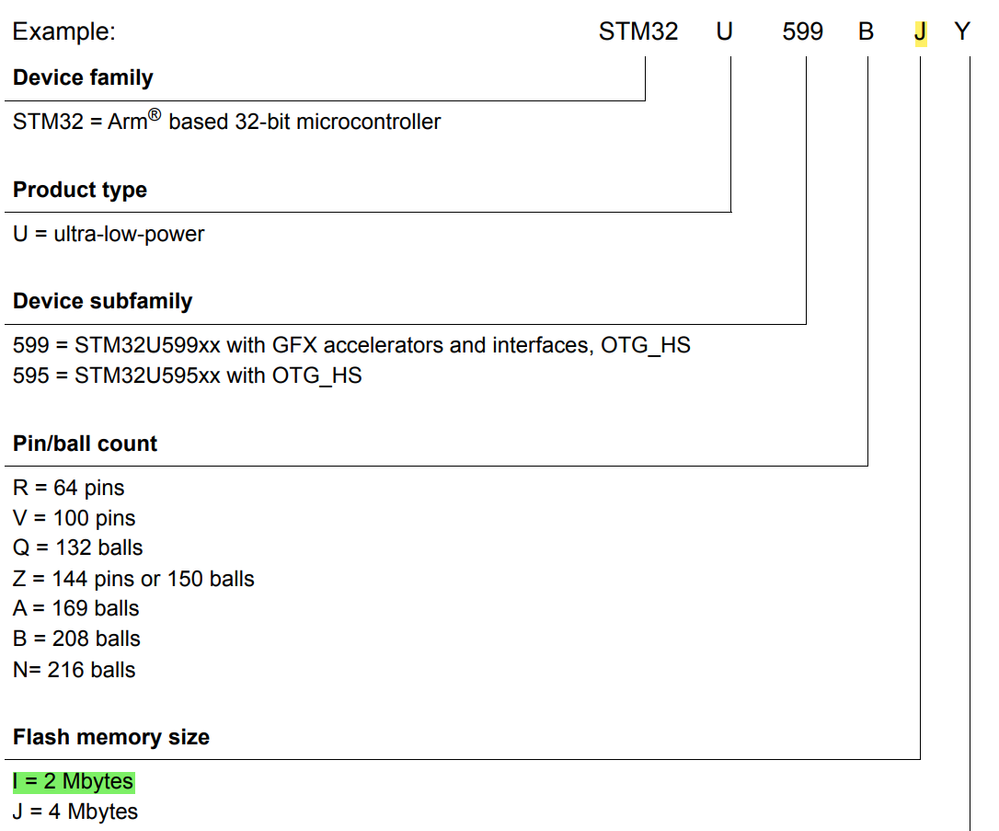The image size is (999, 831).
Task: Select the J = 4 Mbytes text
Action: coord(75,812)
